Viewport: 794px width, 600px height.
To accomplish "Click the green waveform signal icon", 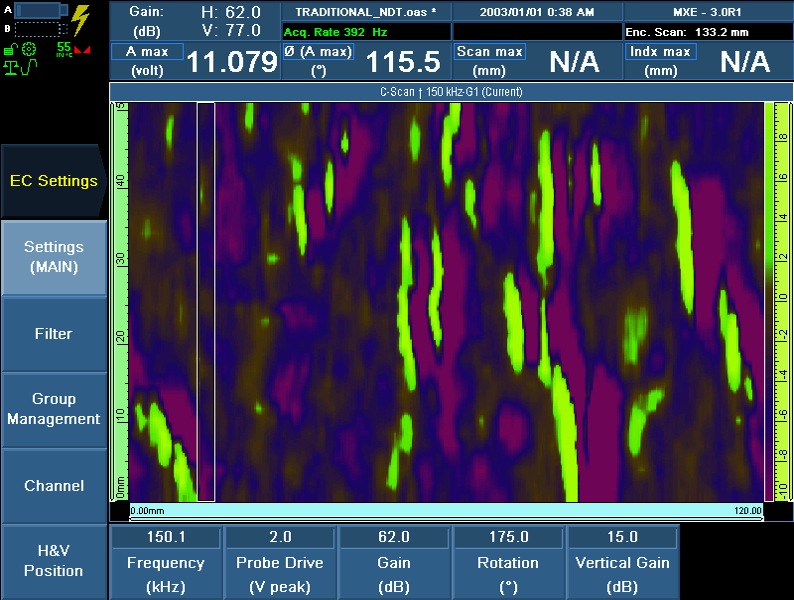I will pos(28,67).
